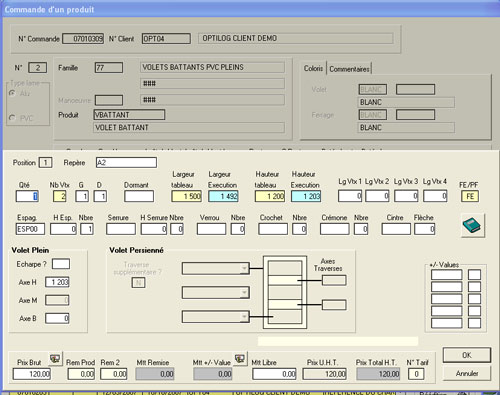Open the Prix Brut lookup icon

click(x=55, y=359)
